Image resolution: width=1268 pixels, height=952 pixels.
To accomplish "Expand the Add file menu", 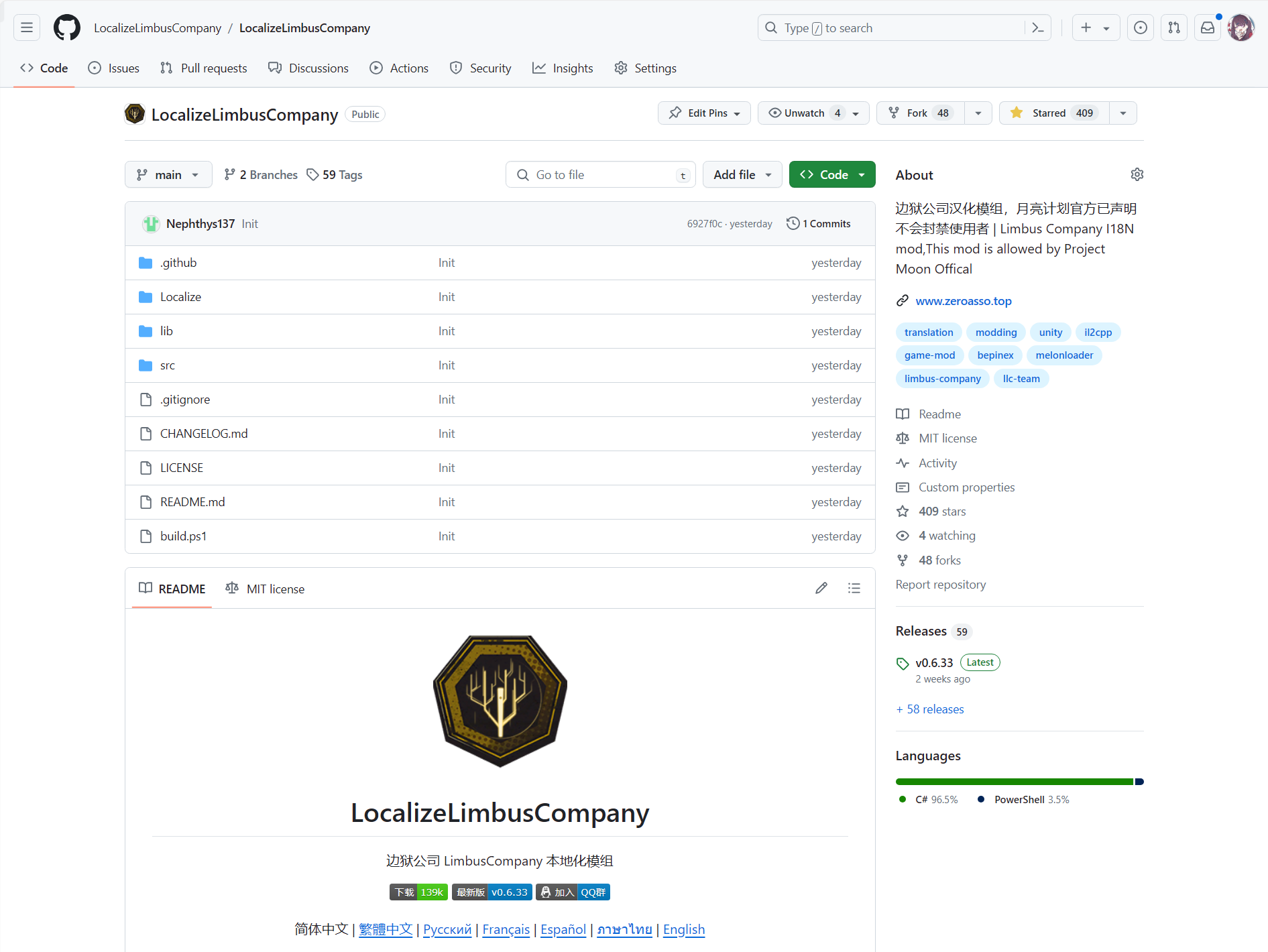I will pyautogui.click(x=742, y=174).
